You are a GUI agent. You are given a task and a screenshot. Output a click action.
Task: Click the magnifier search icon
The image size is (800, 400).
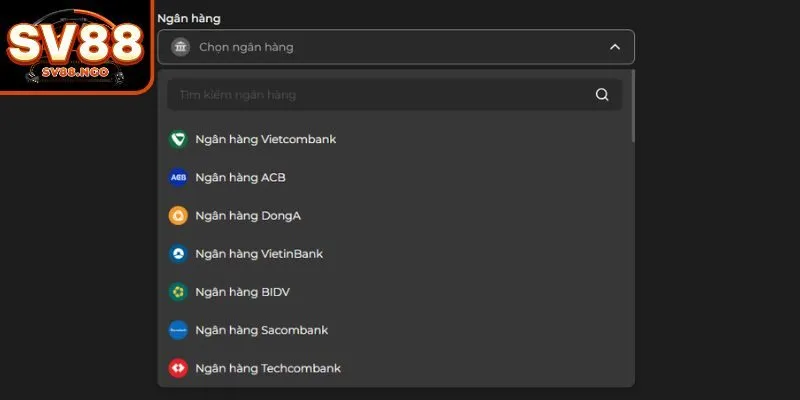pos(602,95)
